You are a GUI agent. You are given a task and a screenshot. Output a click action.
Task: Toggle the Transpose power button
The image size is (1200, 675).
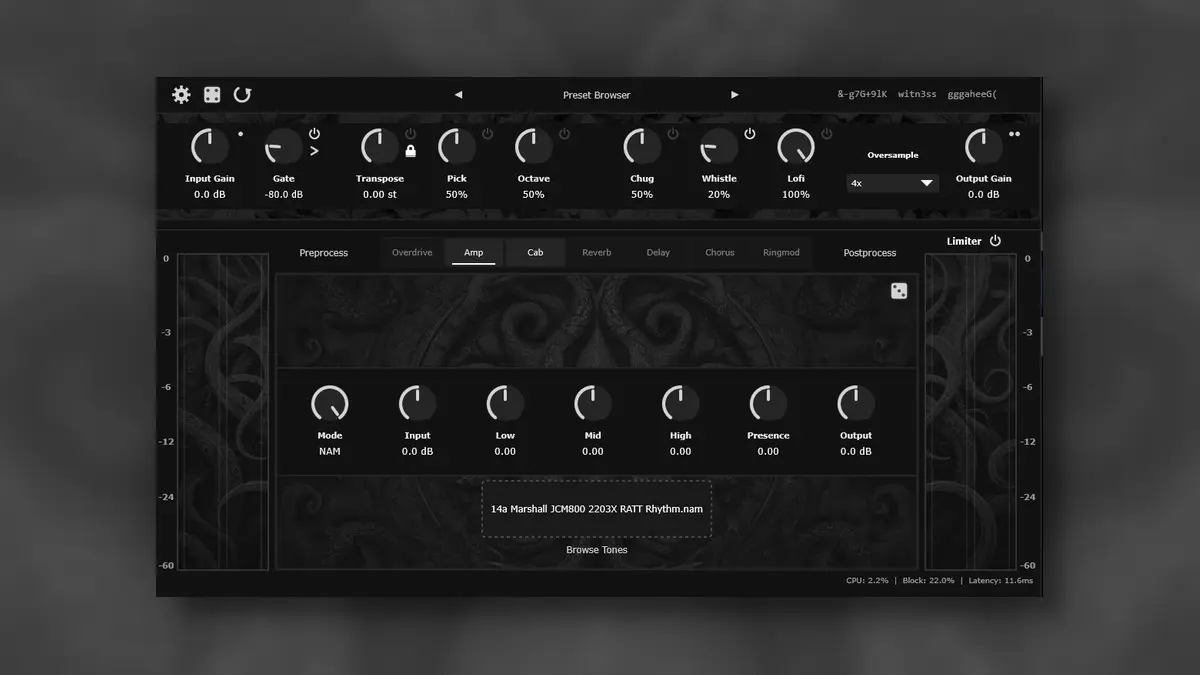[410, 133]
